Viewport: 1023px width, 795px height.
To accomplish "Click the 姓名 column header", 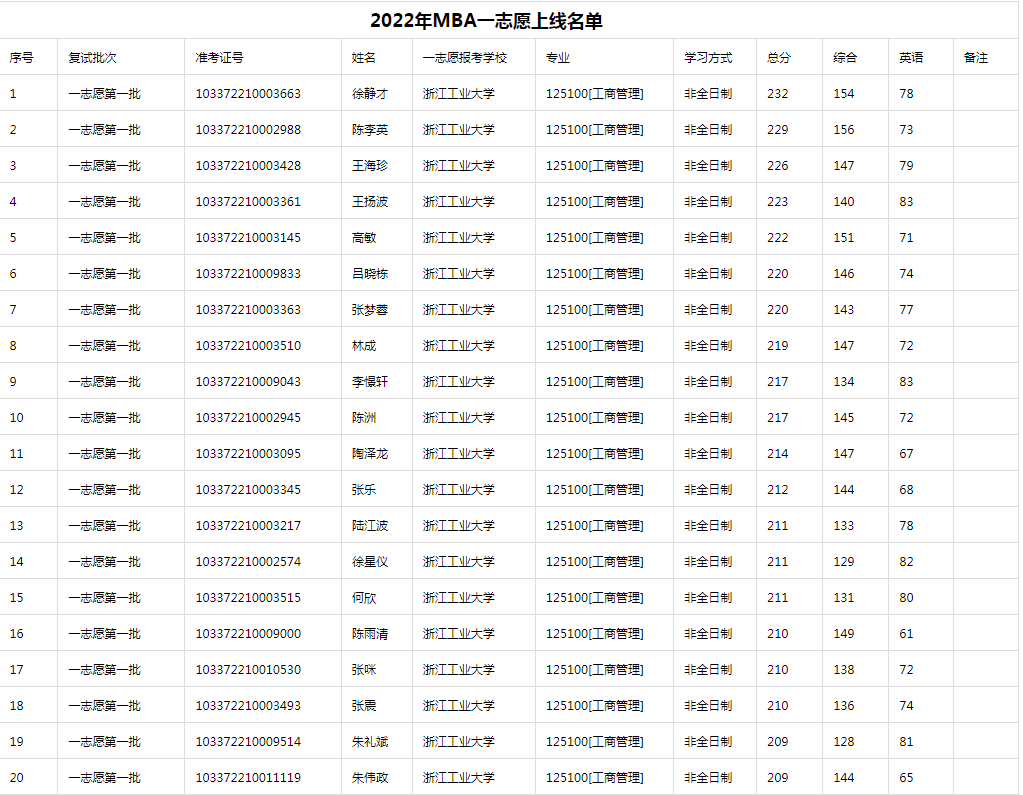I will (361, 57).
